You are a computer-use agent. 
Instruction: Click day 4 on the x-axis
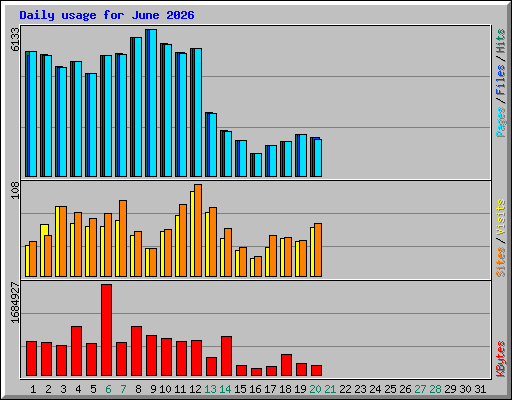[78, 389]
